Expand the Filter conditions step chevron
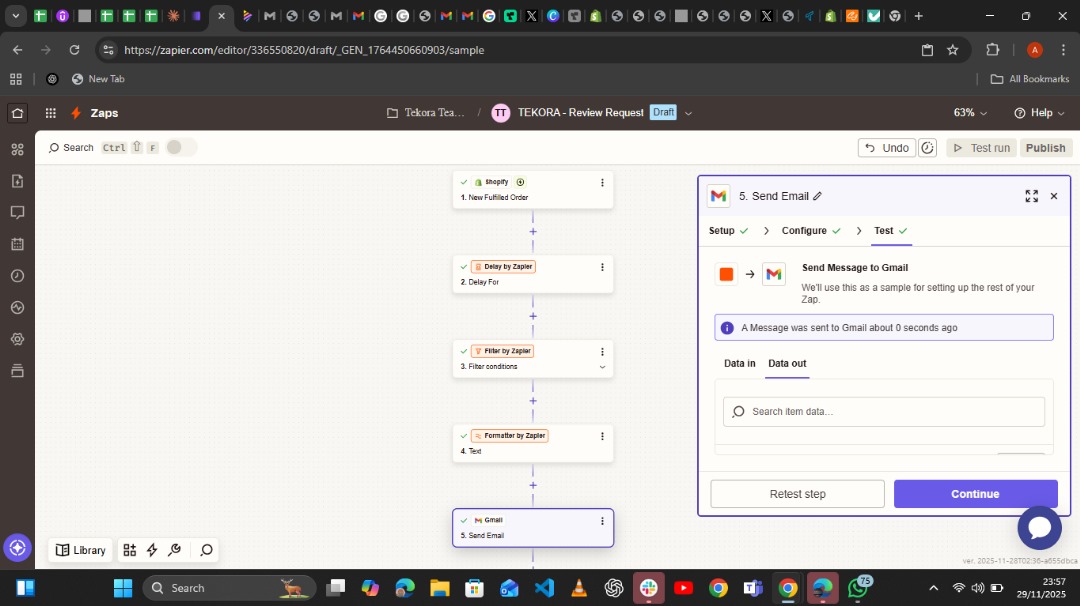1080x606 pixels. click(x=602, y=367)
